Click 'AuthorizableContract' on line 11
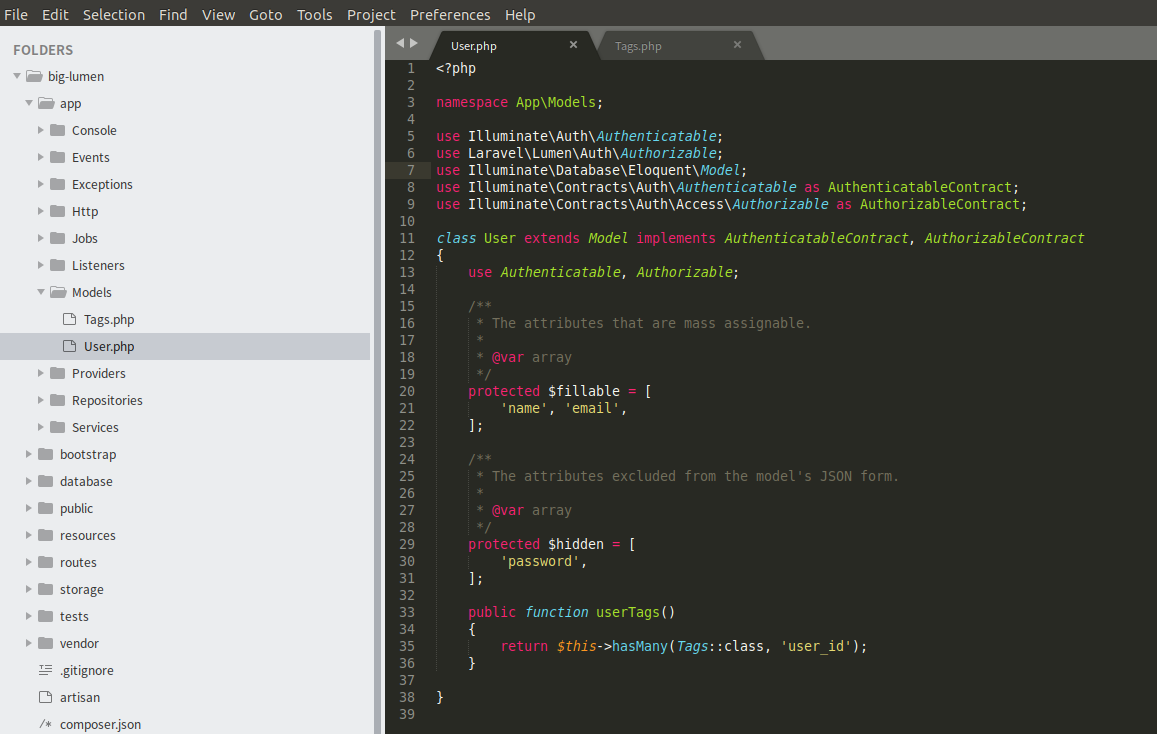 (1004, 238)
